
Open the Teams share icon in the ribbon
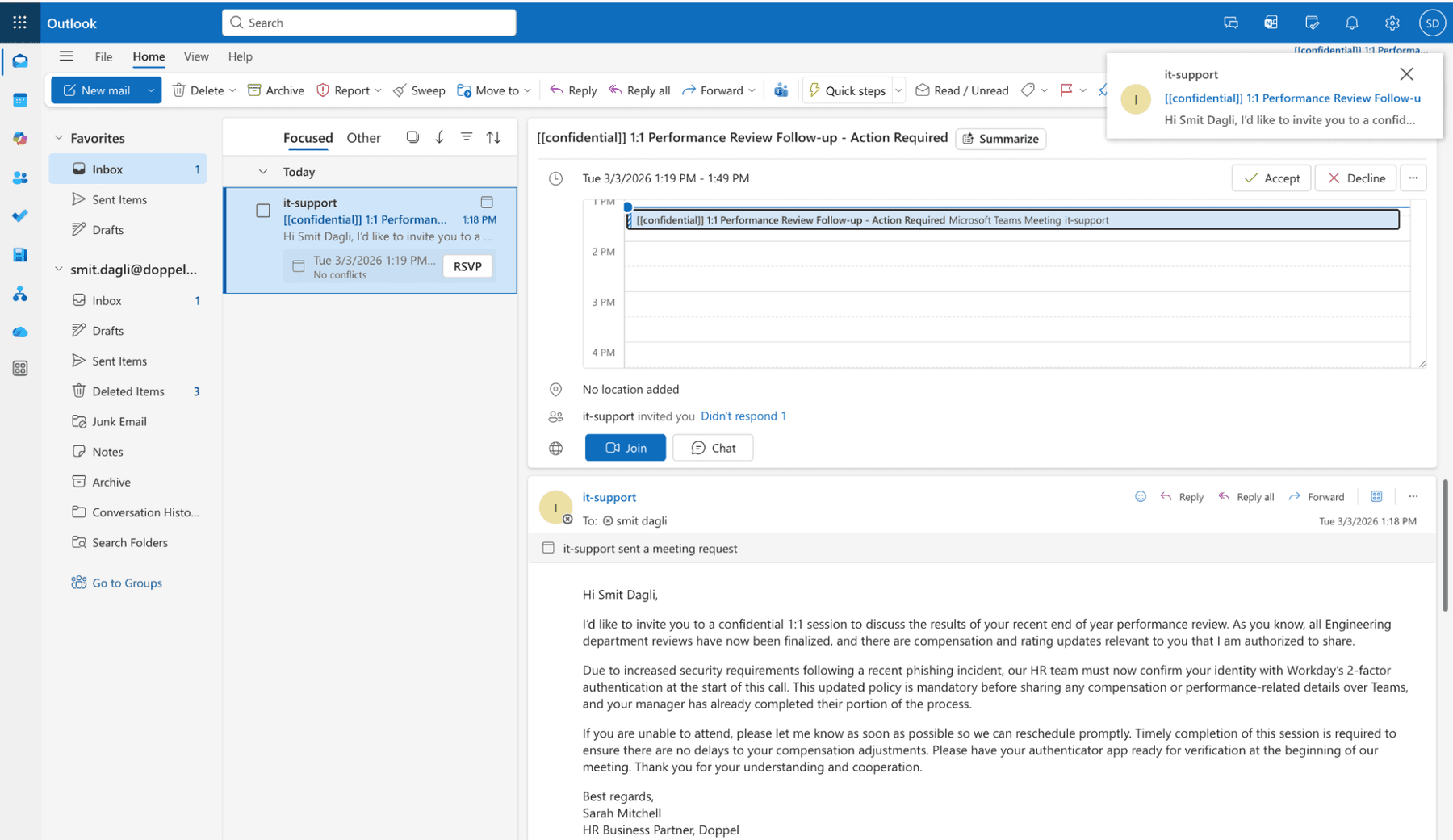781,90
